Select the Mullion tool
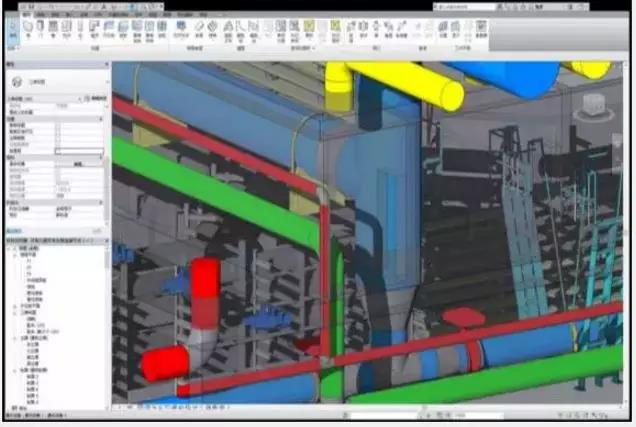The width and height of the screenshot is (636, 427). click(x=162, y=30)
